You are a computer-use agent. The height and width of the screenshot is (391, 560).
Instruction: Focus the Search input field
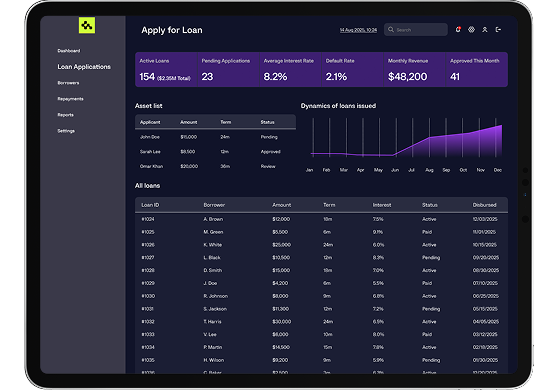coord(416,30)
